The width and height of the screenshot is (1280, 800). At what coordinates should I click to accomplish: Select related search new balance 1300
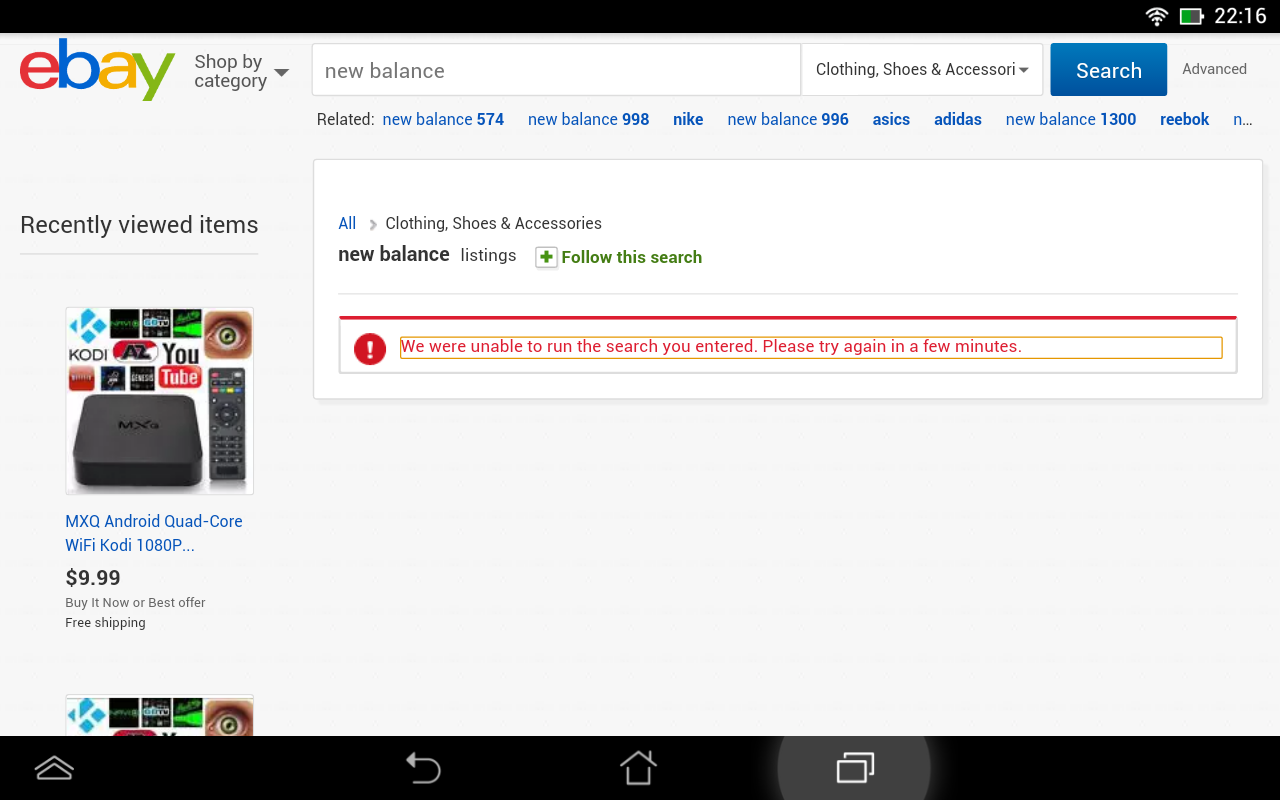coord(1071,119)
